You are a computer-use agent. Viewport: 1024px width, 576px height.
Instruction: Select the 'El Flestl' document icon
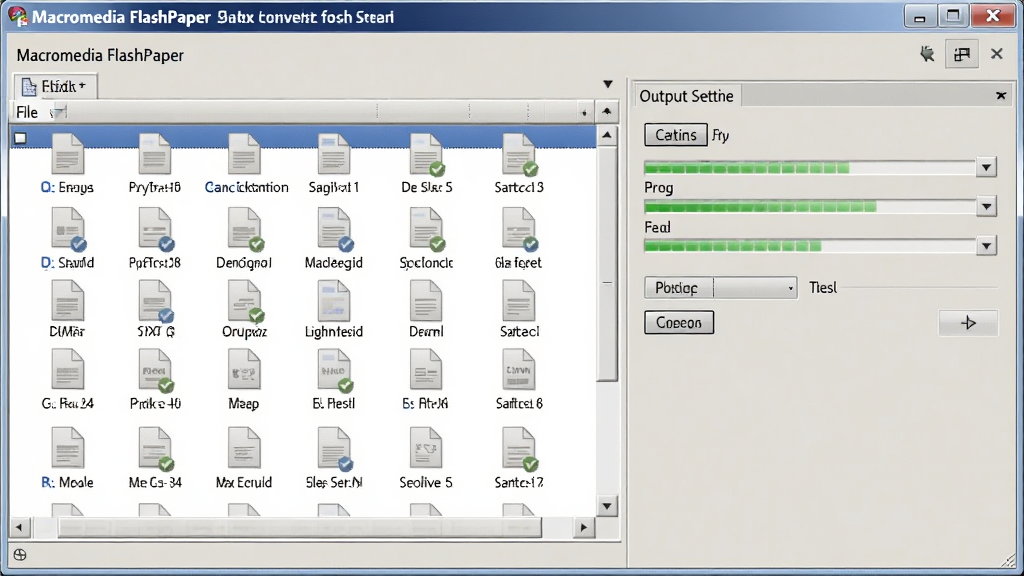tap(335, 370)
